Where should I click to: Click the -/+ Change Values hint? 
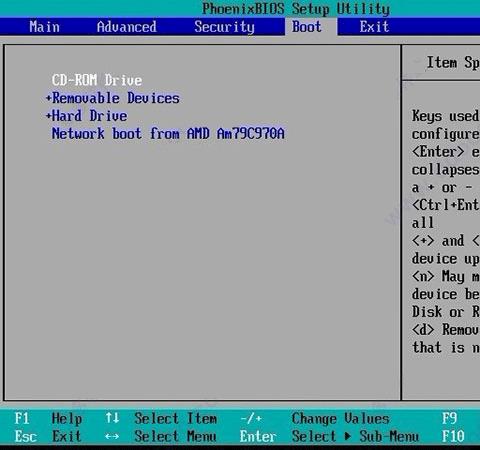coord(315,419)
